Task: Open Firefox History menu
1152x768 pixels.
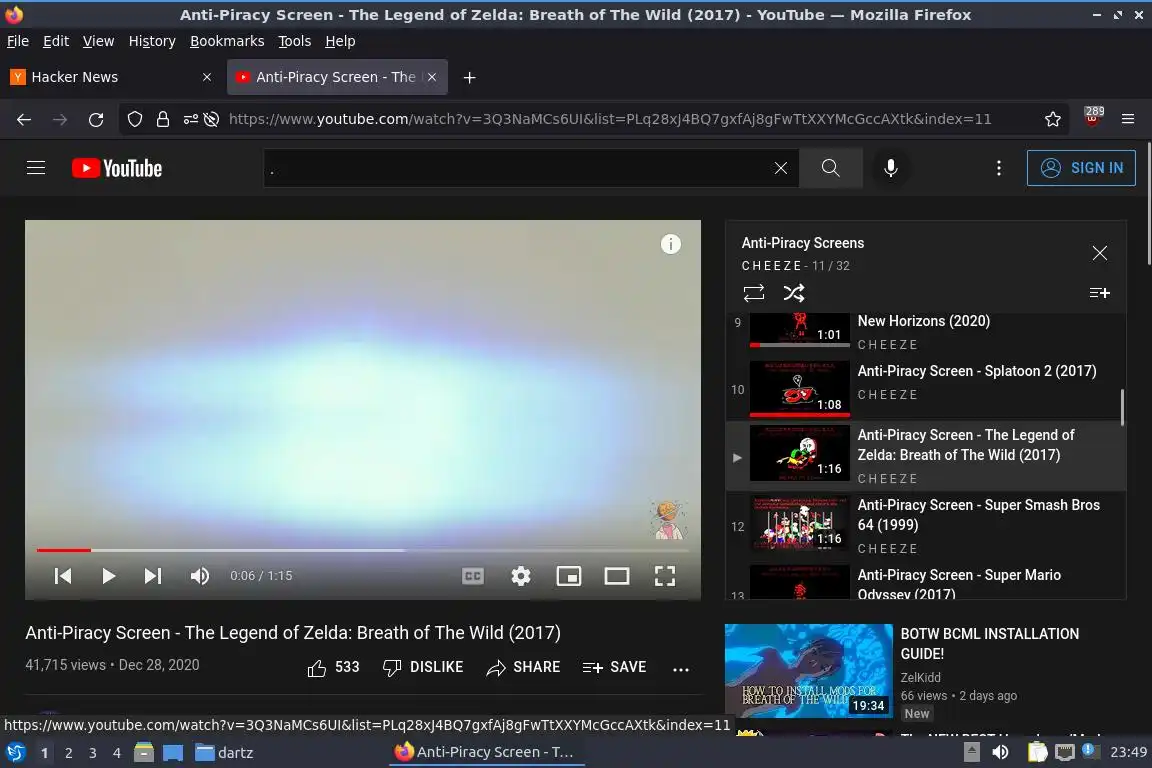Action: 152,41
